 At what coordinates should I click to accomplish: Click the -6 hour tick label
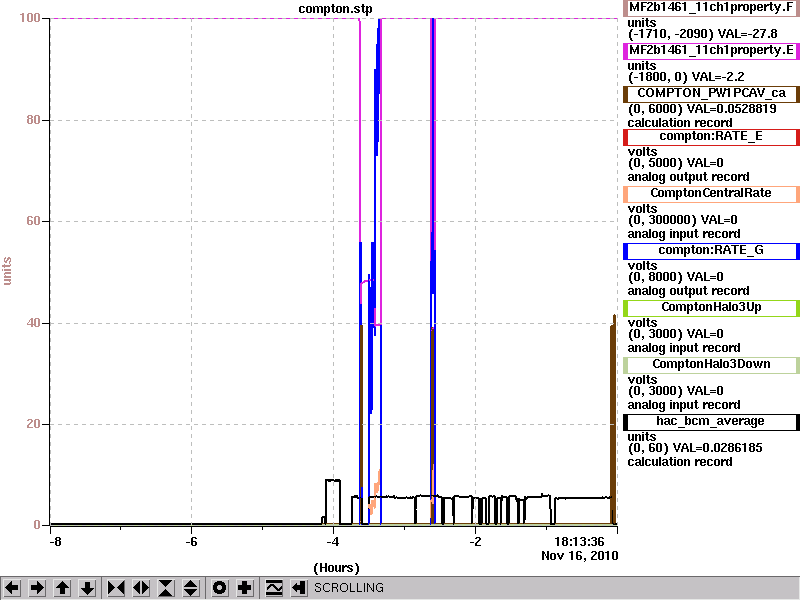pyautogui.click(x=191, y=541)
